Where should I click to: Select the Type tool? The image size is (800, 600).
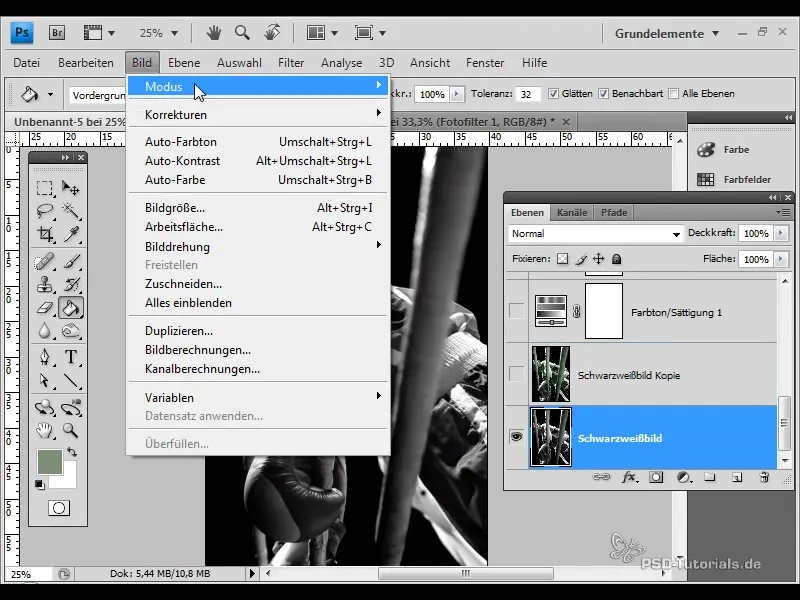(x=70, y=357)
